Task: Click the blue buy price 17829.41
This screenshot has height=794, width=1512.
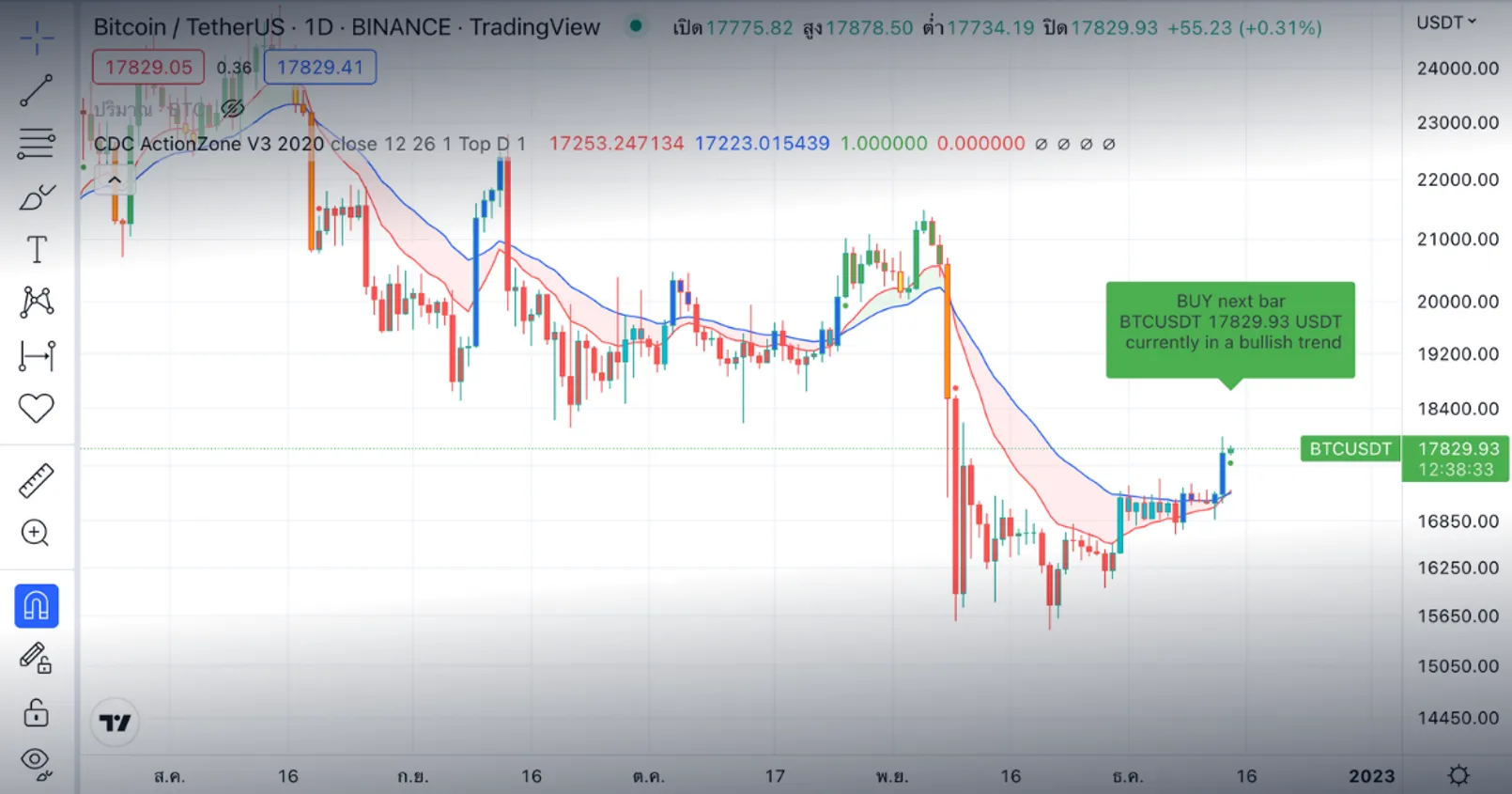Action: pos(320,68)
